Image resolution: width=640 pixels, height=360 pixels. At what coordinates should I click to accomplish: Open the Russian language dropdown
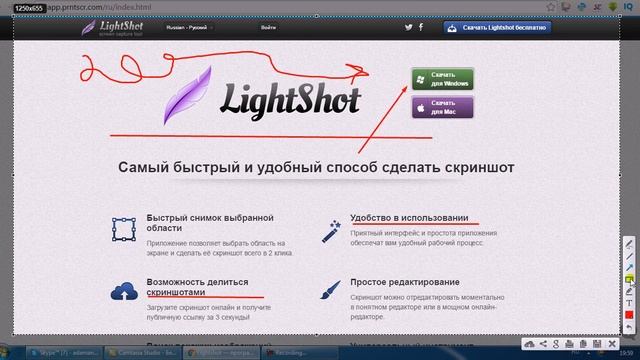[189, 28]
